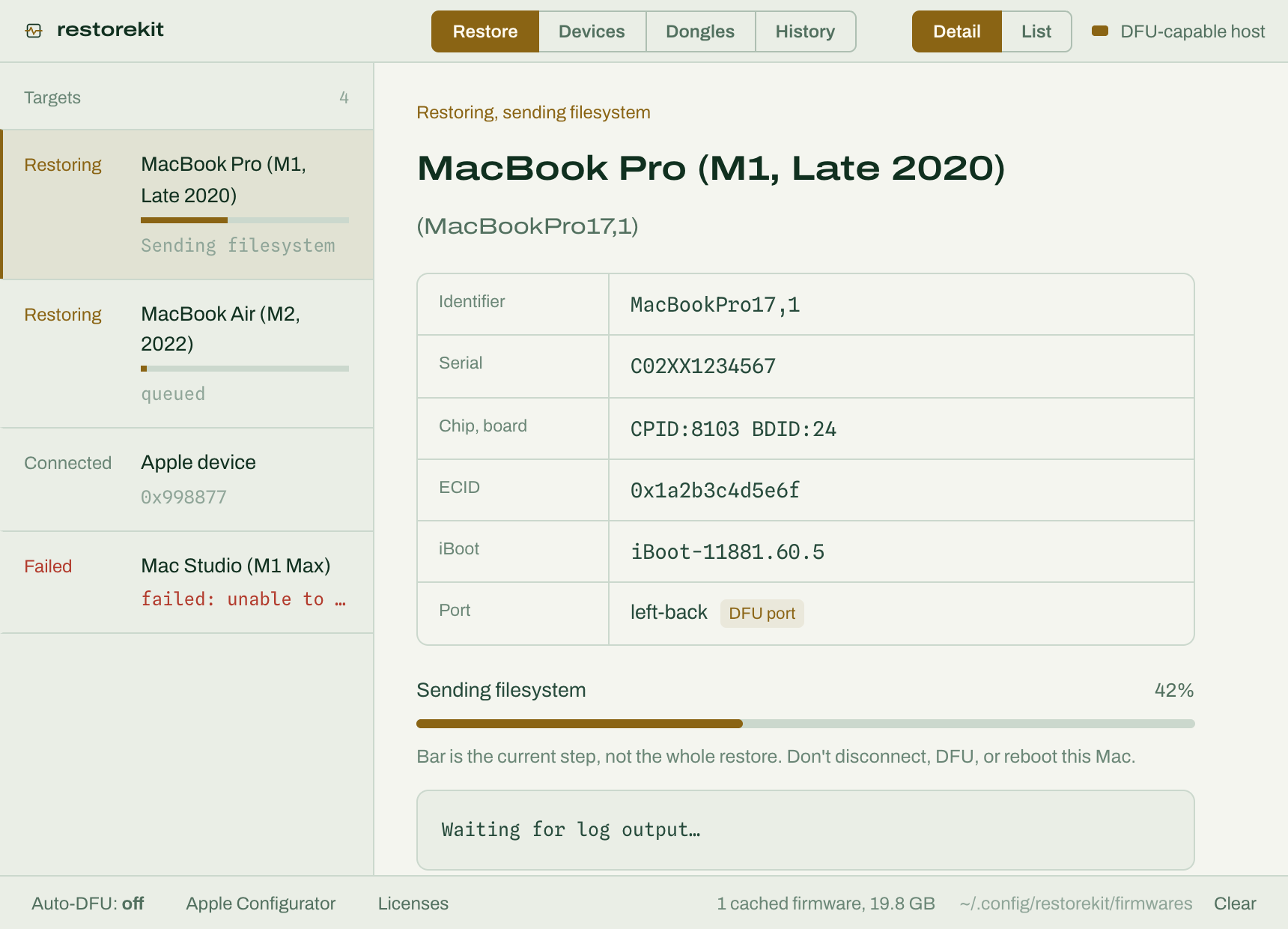
Task: Select MacBook Air (M2, 2022) target
Action: point(187,354)
